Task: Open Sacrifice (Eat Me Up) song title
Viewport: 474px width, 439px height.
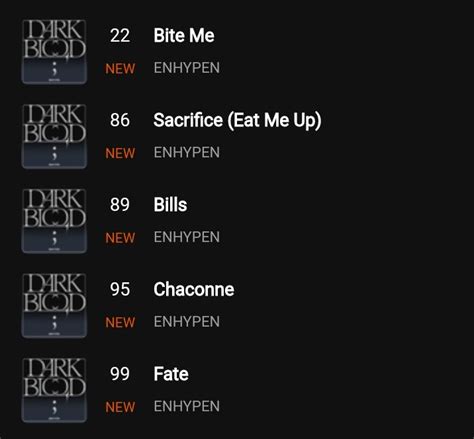Action: [237, 120]
